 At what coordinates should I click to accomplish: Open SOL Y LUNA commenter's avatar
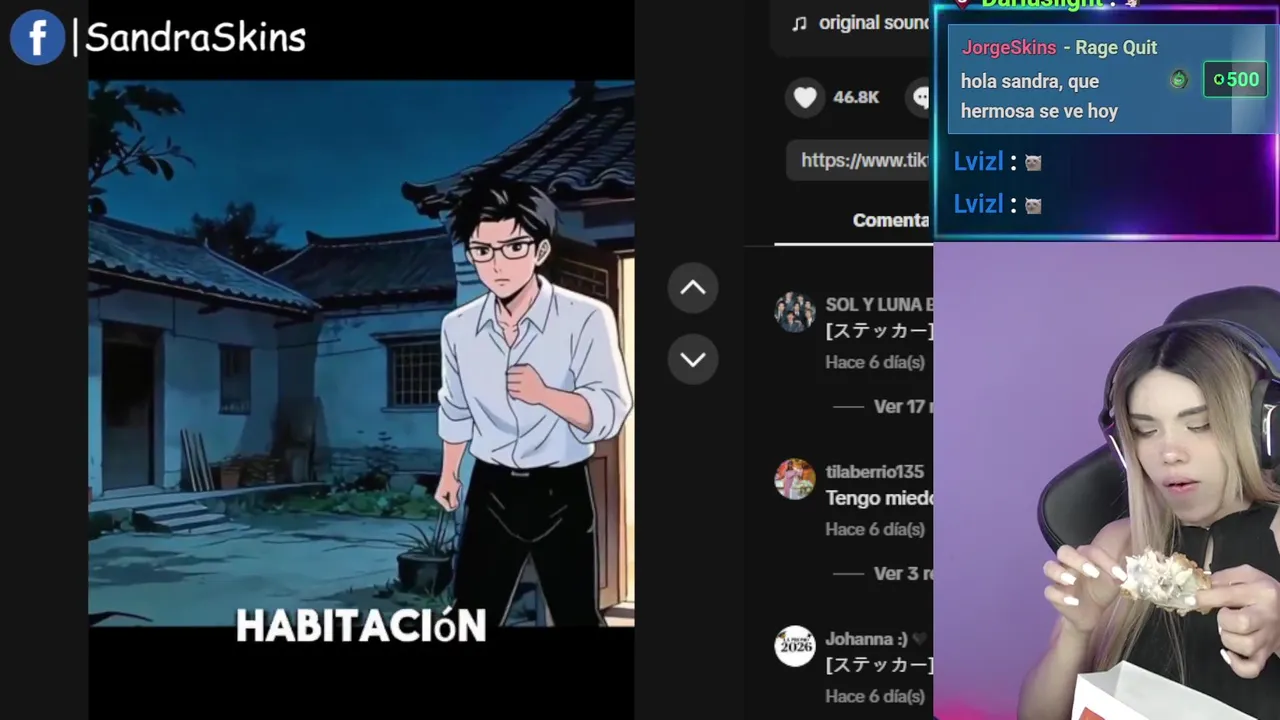point(795,312)
